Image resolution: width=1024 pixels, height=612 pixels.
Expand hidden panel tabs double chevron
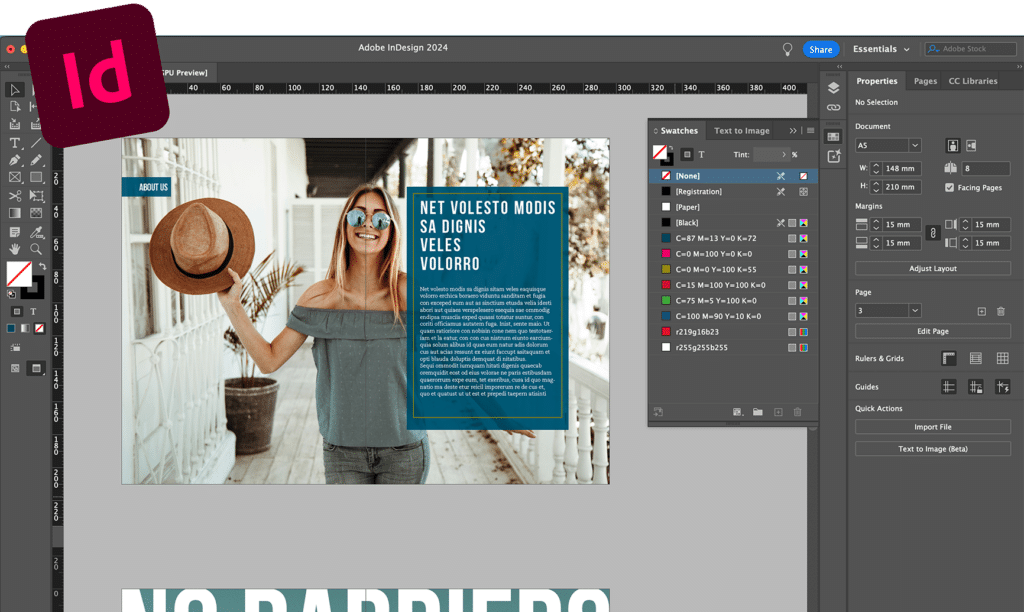pyautogui.click(x=793, y=131)
